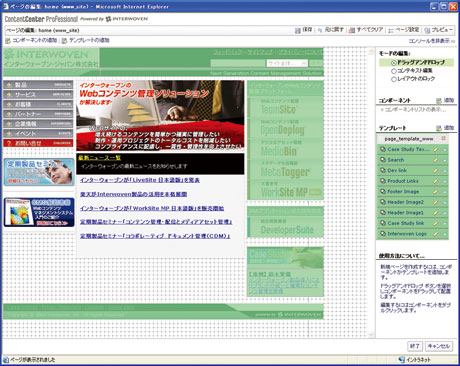Click the プレビュー (Preview) toolbar icon
The image size is (460, 366).
coord(427,30)
